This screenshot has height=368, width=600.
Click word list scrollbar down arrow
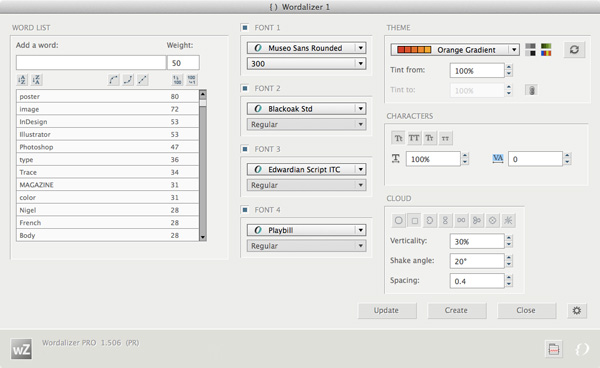(203, 237)
